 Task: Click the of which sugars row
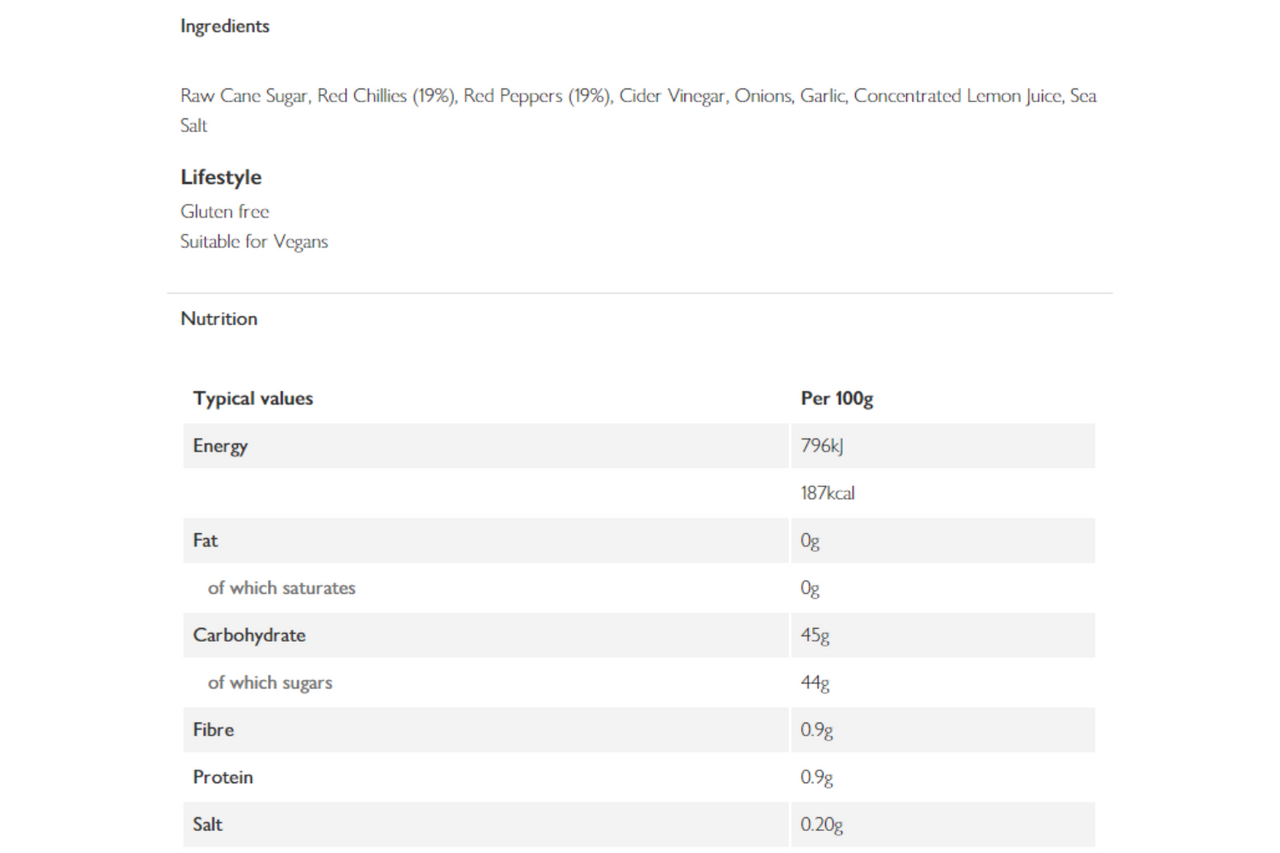639,683
